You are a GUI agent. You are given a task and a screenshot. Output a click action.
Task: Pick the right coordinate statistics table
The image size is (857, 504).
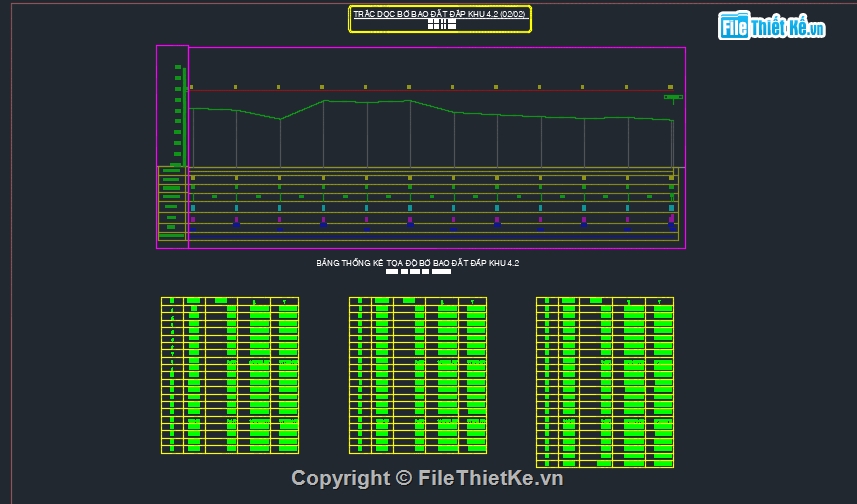pyautogui.click(x=605, y=382)
